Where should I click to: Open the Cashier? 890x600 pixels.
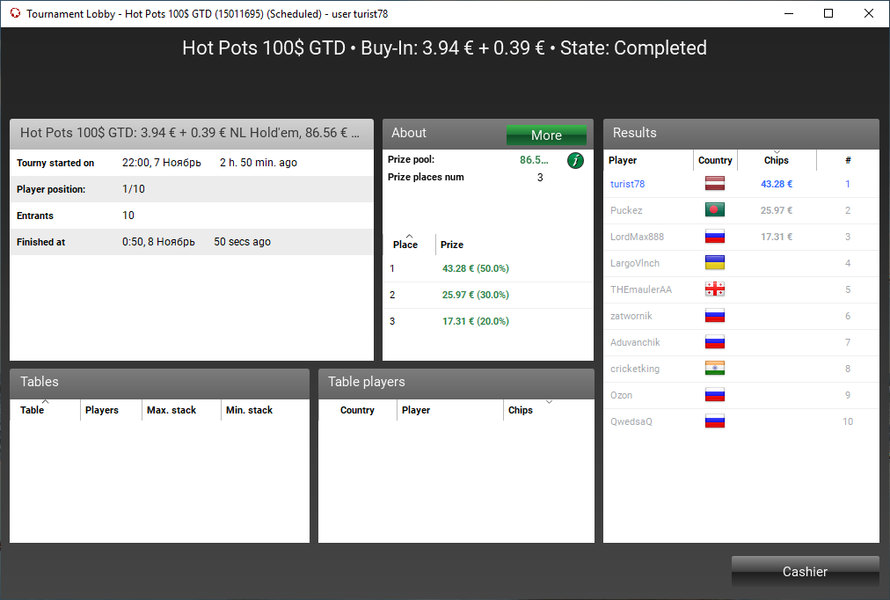(804, 571)
